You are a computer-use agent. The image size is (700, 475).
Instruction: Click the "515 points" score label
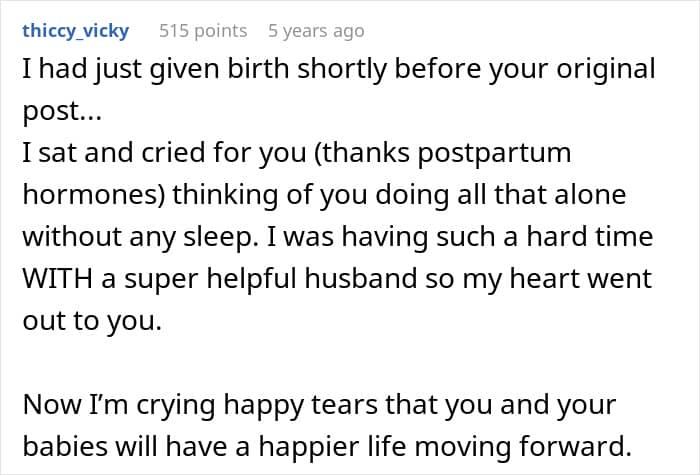click(x=203, y=31)
